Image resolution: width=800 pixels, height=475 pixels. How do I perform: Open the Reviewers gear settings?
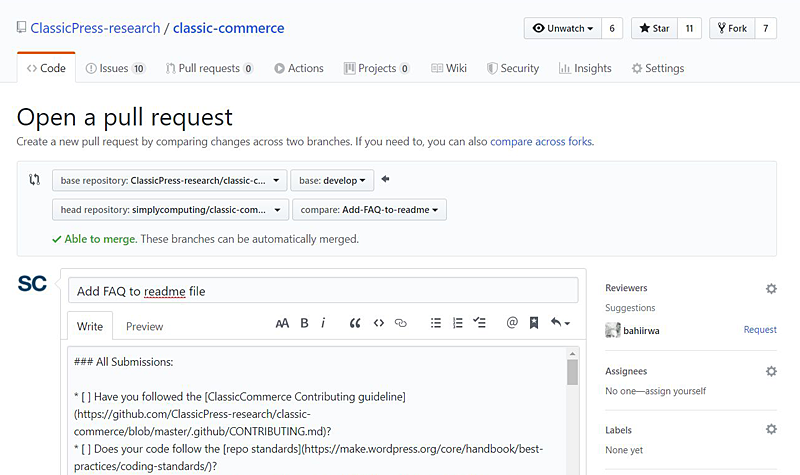[x=771, y=289]
